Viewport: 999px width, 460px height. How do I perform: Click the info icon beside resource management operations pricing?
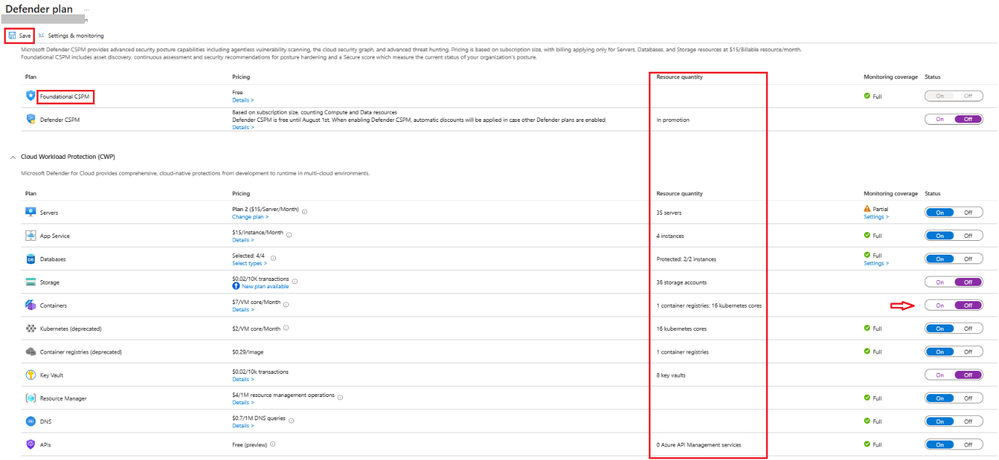(x=340, y=396)
